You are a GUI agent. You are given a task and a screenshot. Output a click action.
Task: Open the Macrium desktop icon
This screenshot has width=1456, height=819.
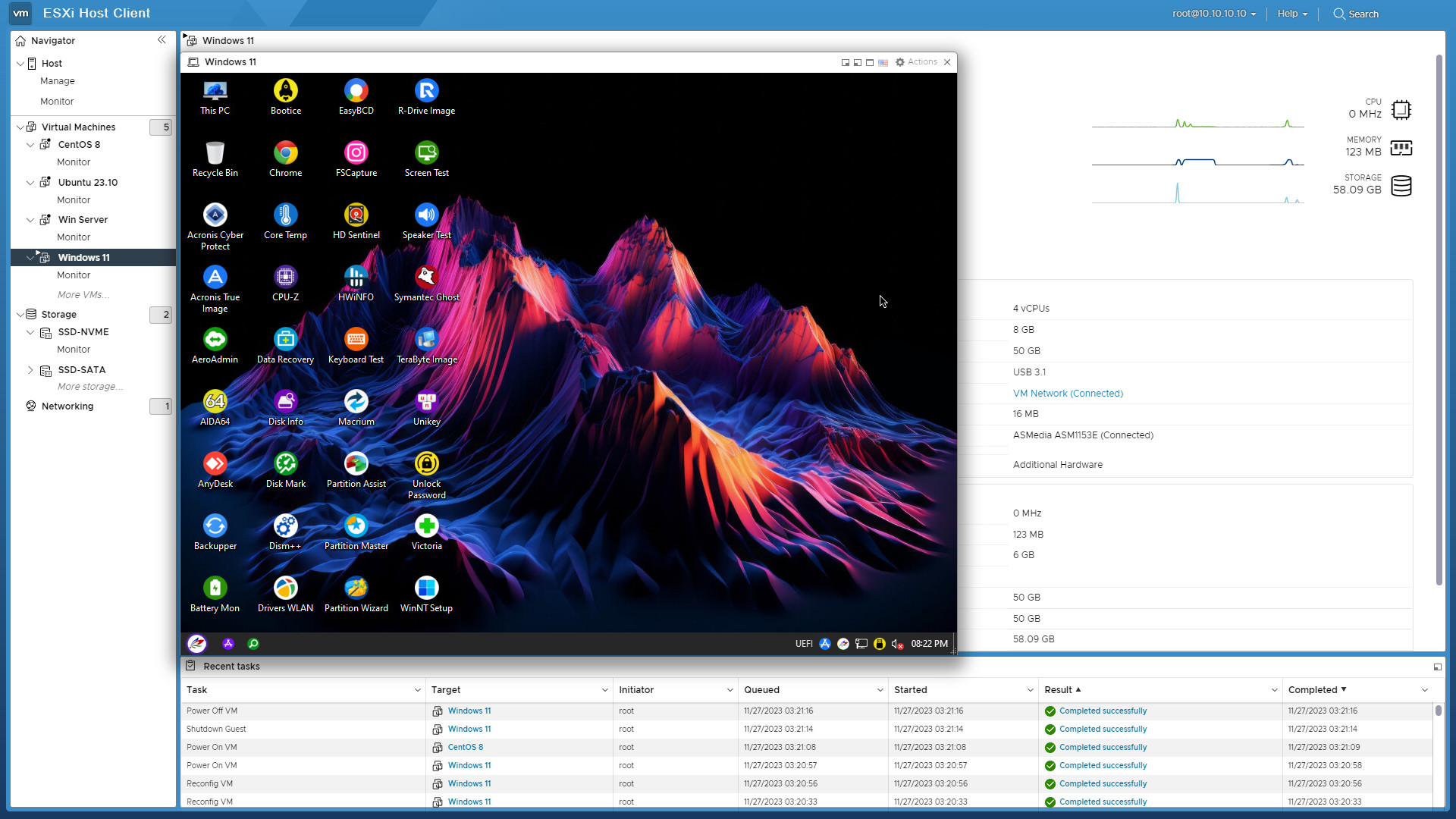(356, 403)
